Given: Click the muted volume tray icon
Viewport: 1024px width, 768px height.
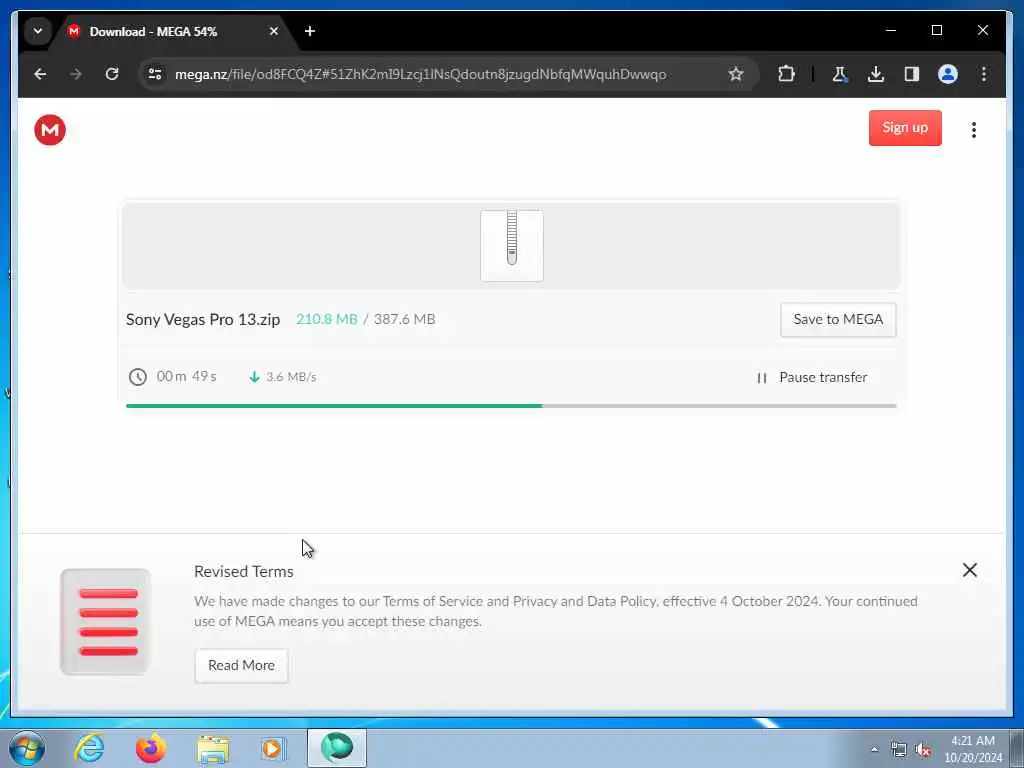Looking at the screenshot, I should 923,750.
